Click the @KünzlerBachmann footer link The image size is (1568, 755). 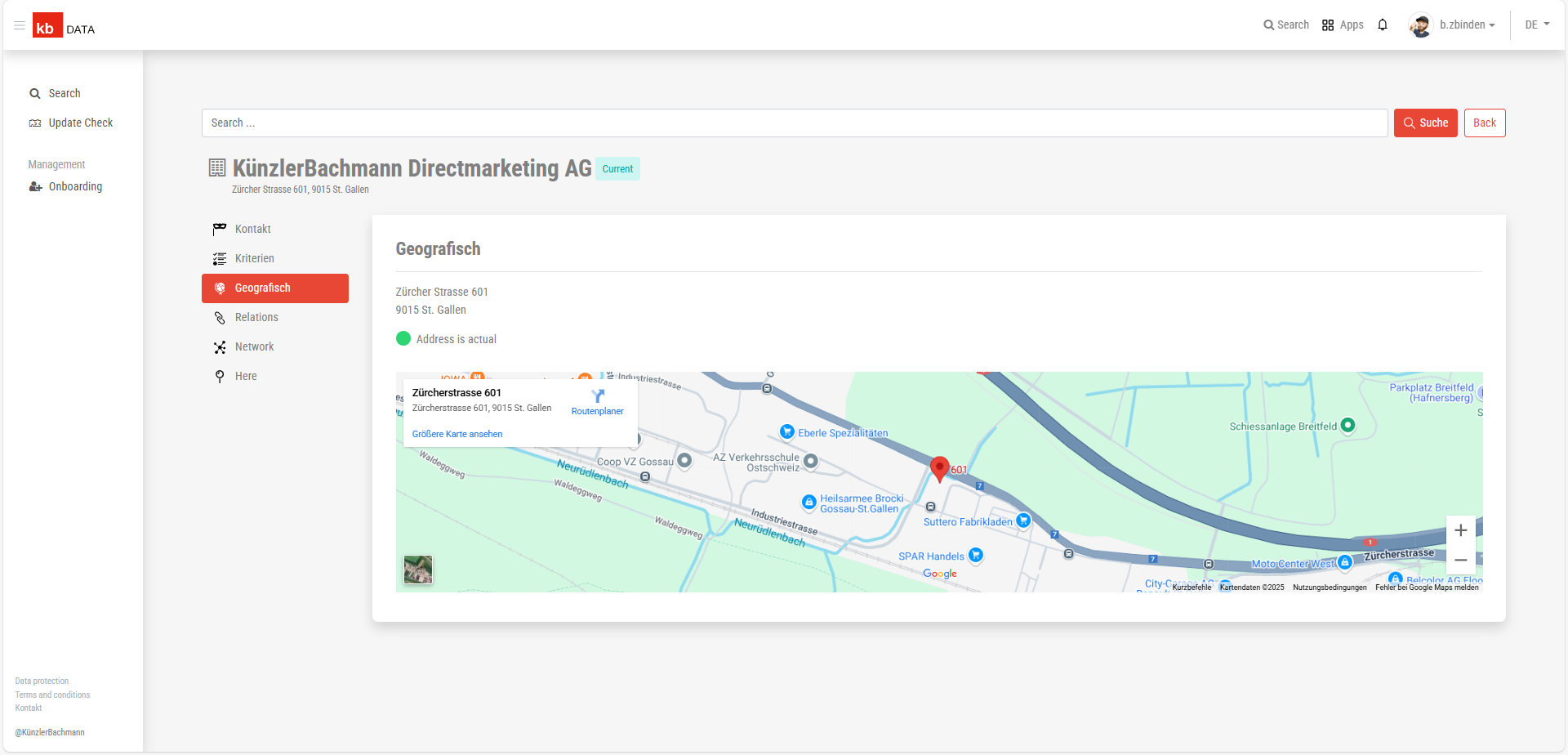(50, 732)
